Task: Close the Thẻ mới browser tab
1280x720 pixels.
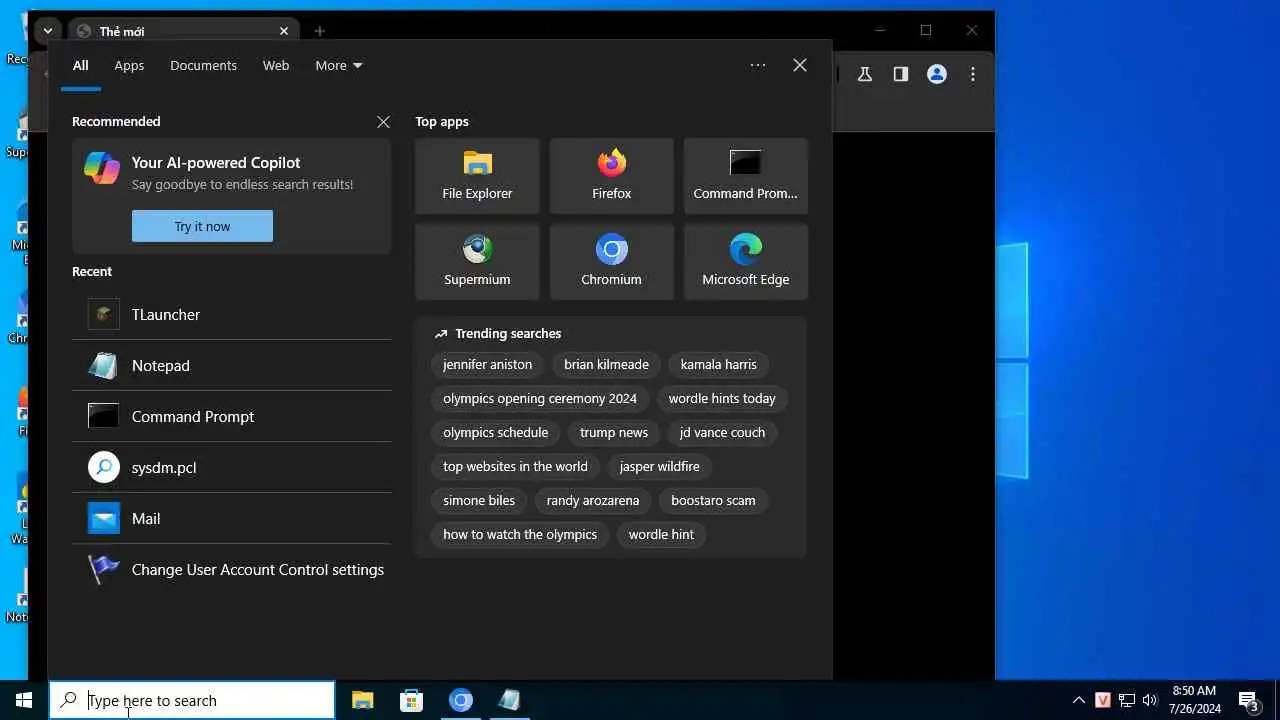Action: [x=284, y=31]
